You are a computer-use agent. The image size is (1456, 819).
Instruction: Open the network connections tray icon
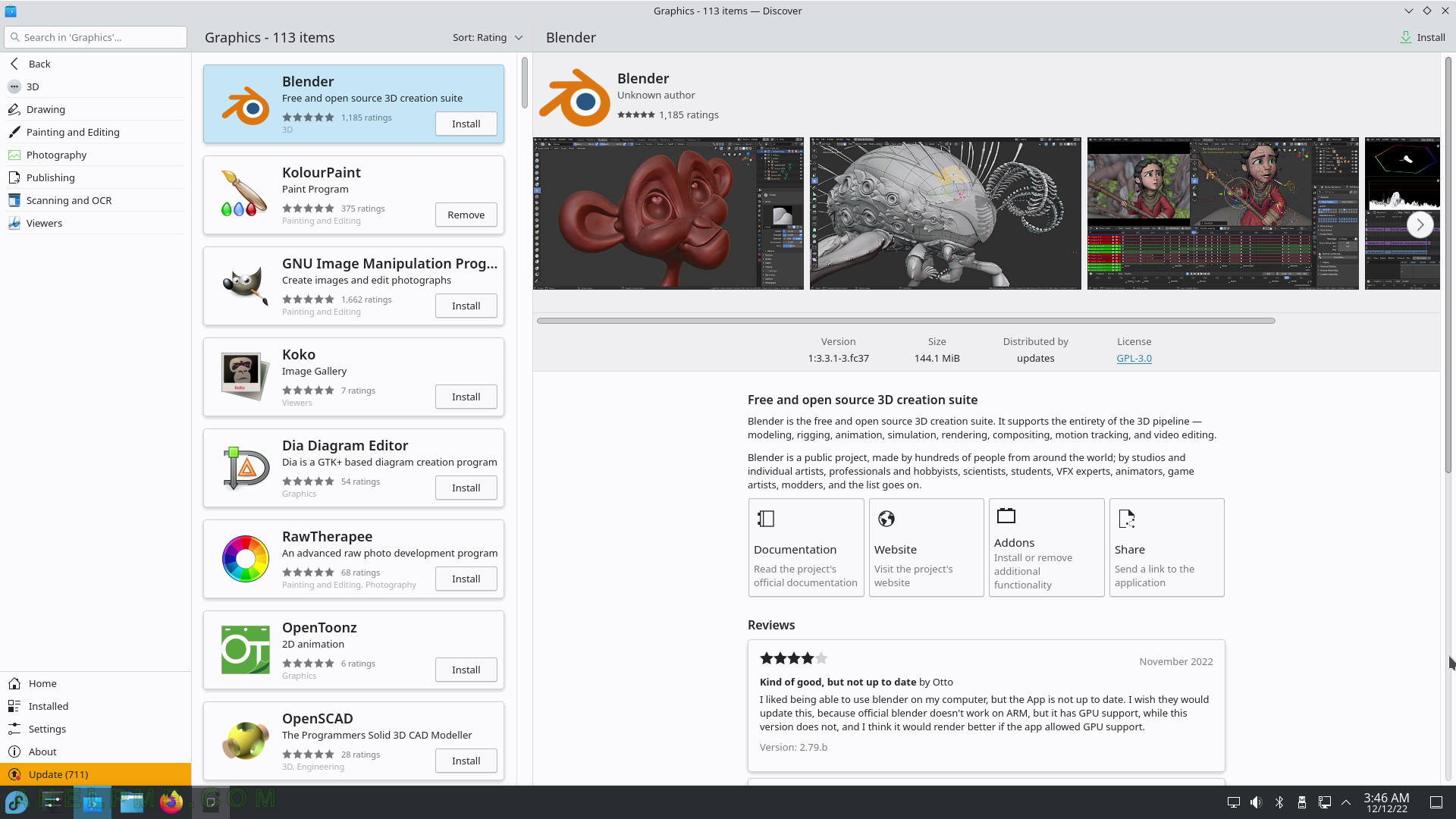pyautogui.click(x=1325, y=802)
